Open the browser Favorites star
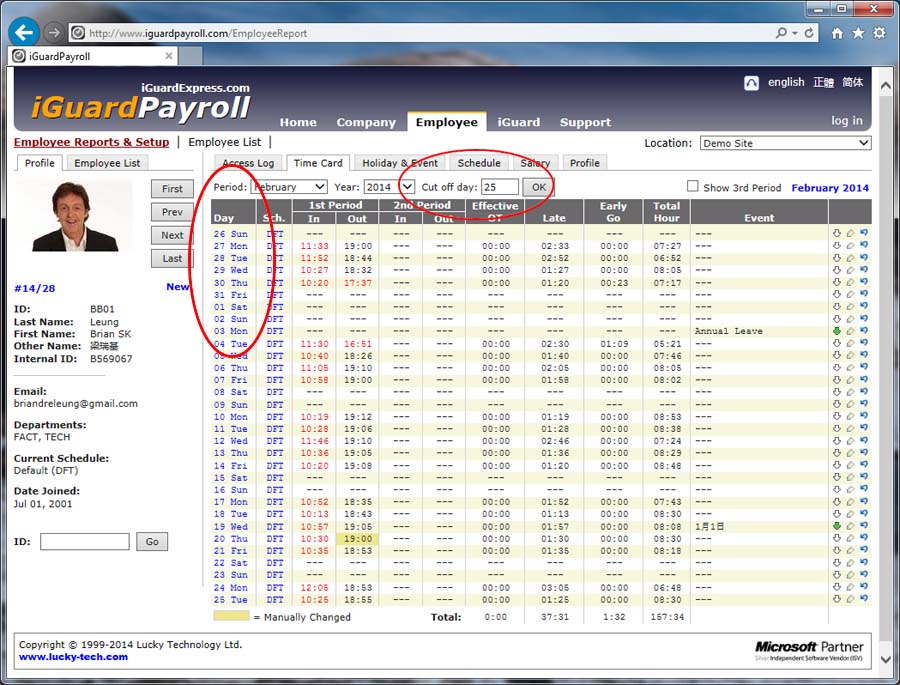 pos(858,33)
